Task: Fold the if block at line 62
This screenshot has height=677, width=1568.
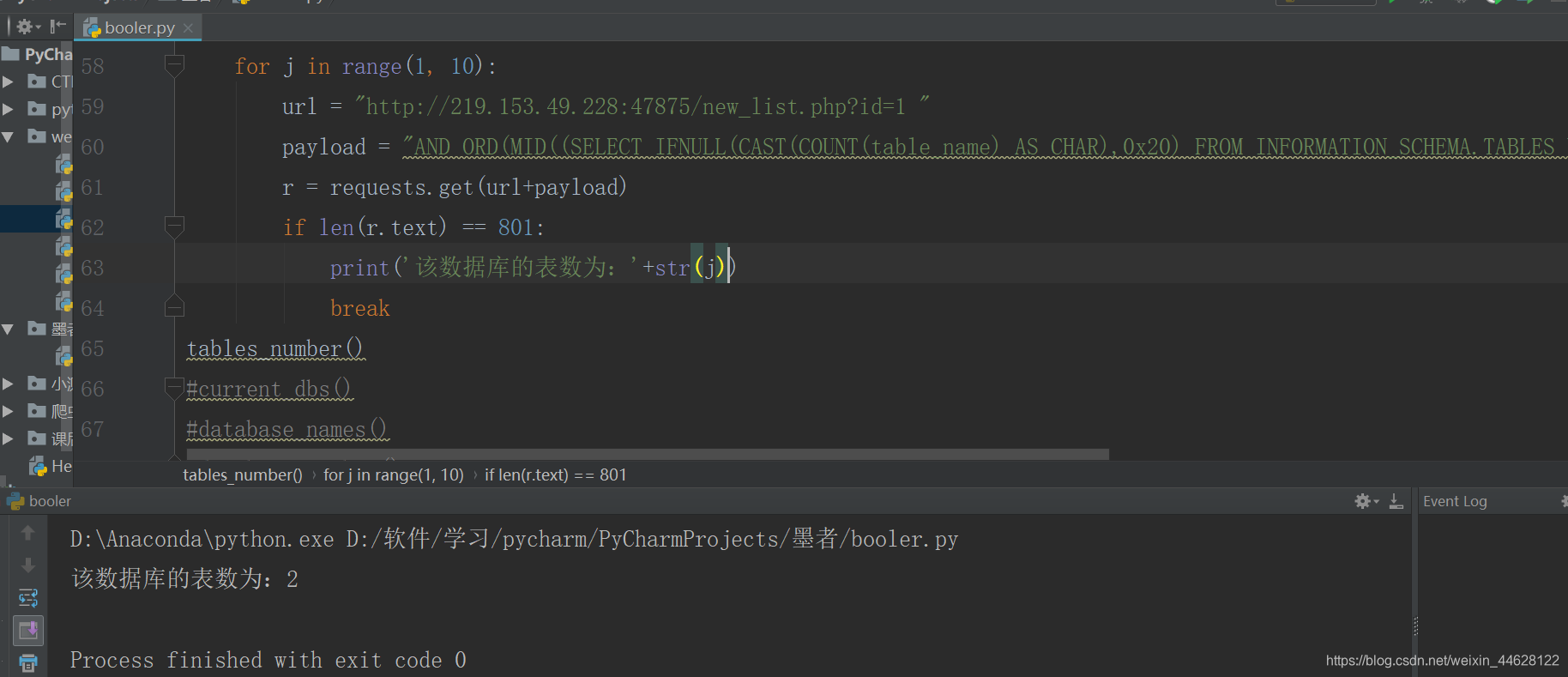Action: click(x=174, y=227)
